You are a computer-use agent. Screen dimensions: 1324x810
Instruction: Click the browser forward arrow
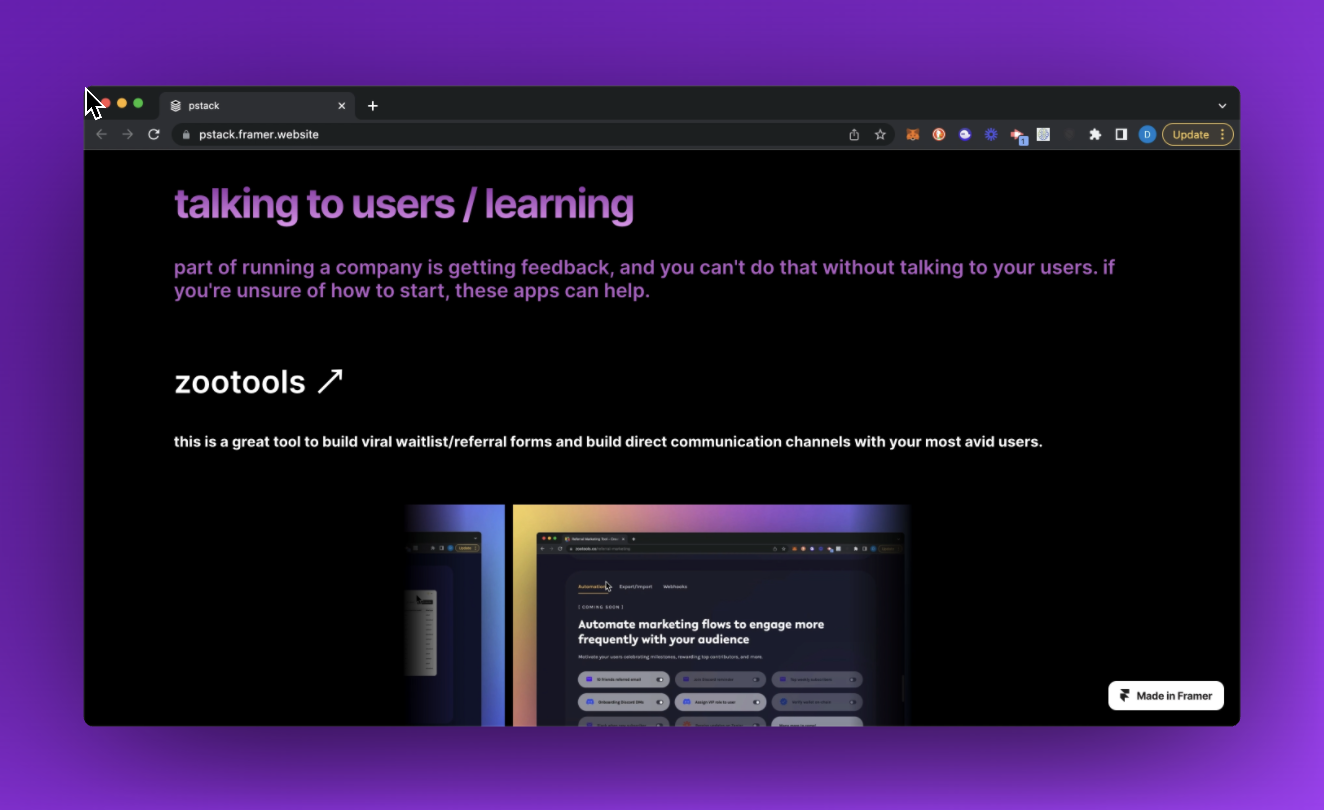pos(127,134)
